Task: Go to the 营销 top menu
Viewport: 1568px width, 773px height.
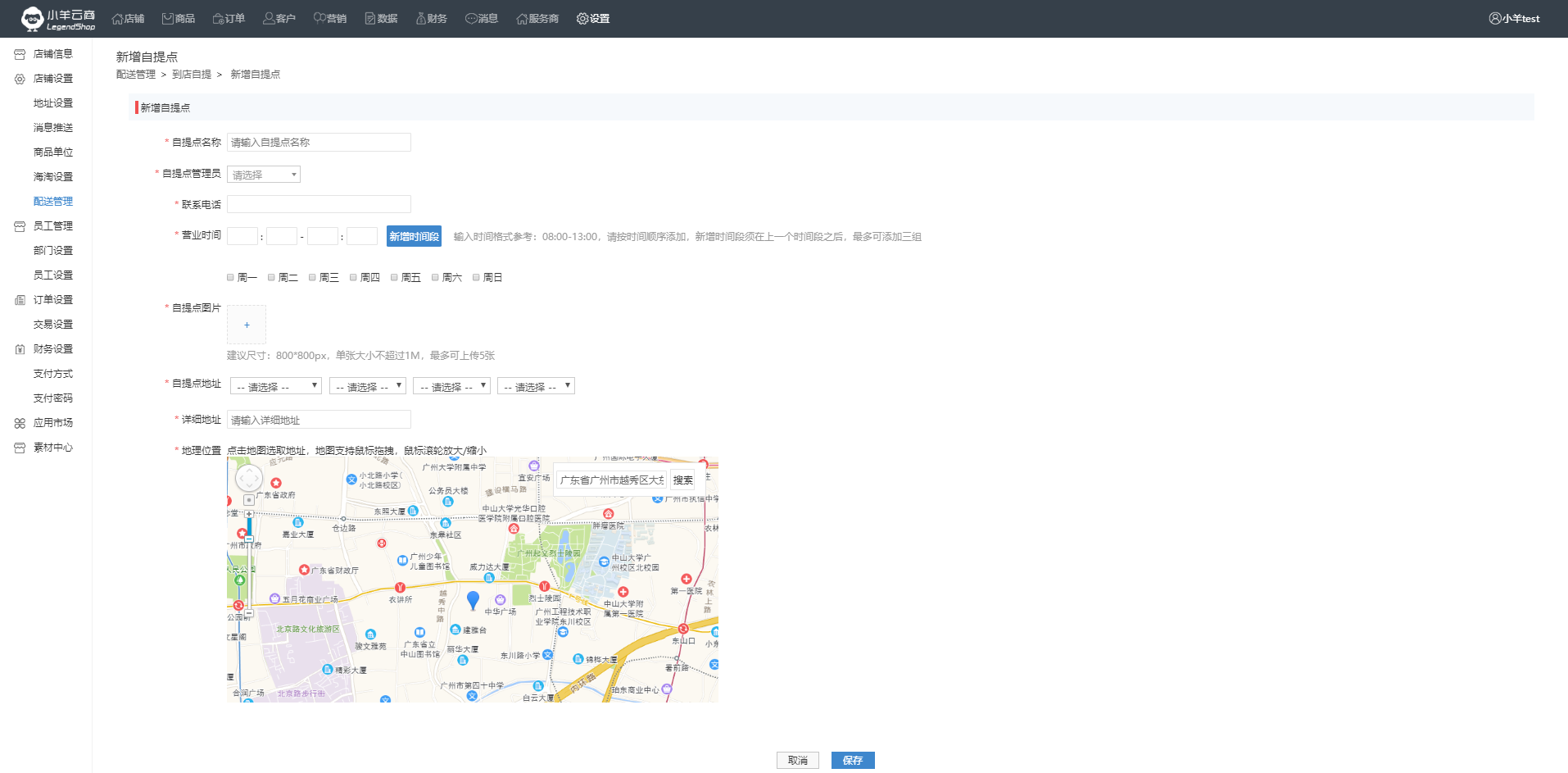Action: (330, 18)
